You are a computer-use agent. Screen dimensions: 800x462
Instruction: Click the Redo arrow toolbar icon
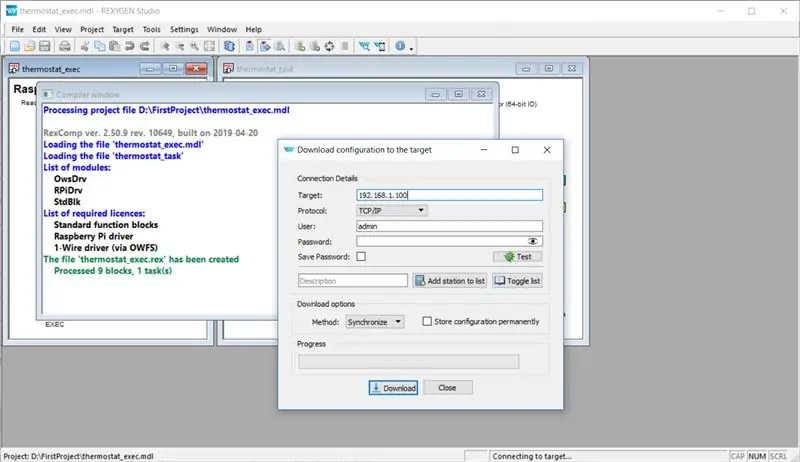[145, 46]
